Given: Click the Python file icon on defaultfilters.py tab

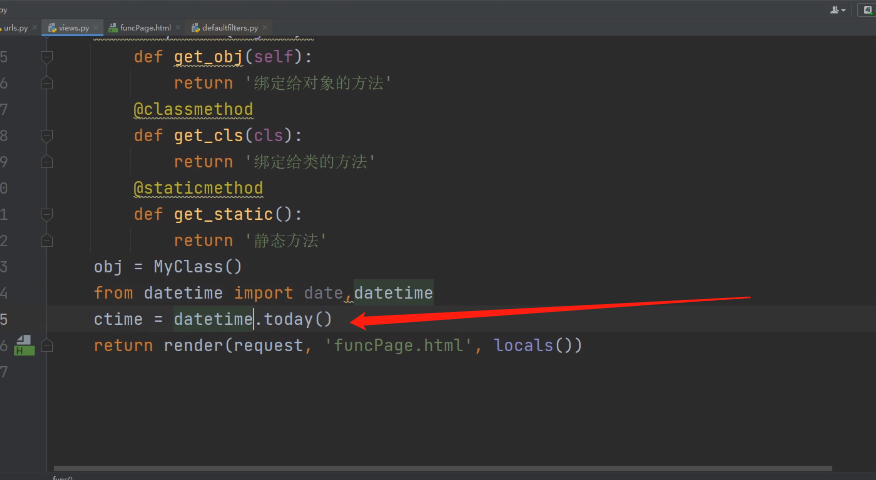Looking at the screenshot, I should click(196, 28).
